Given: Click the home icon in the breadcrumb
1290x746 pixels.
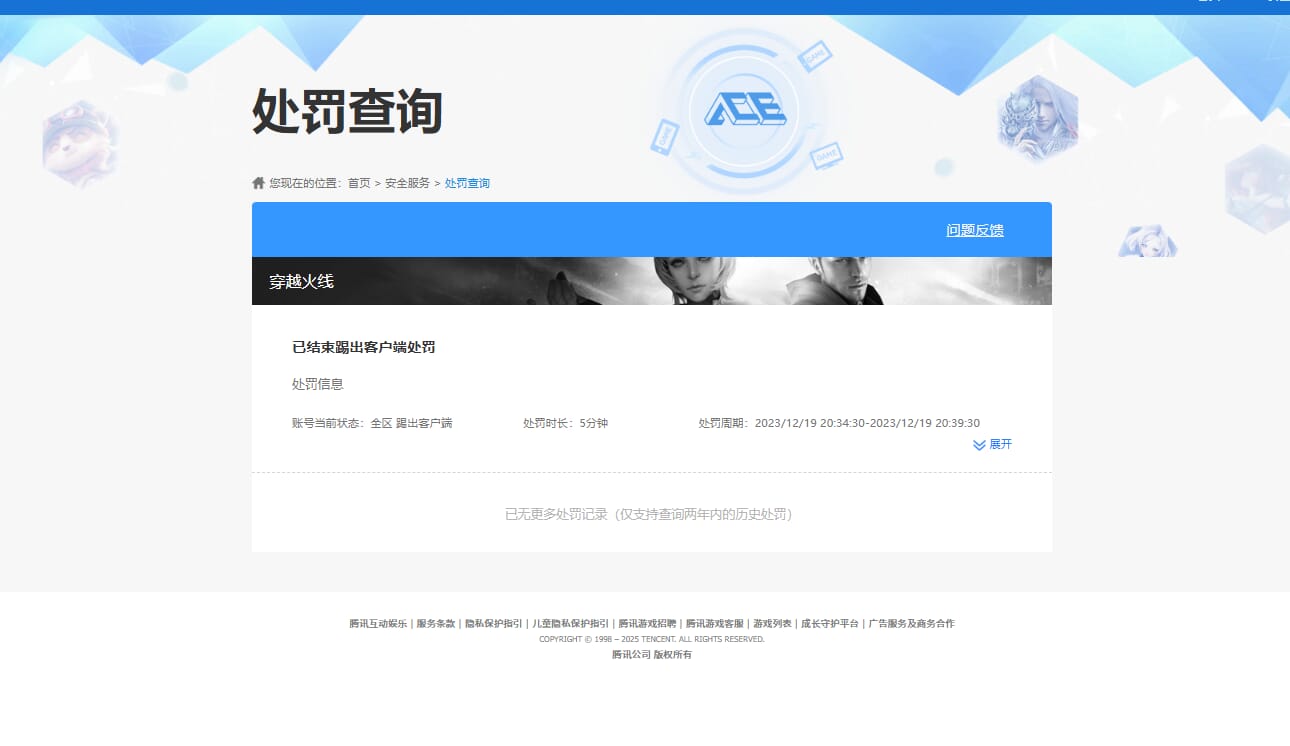Looking at the screenshot, I should point(257,181).
